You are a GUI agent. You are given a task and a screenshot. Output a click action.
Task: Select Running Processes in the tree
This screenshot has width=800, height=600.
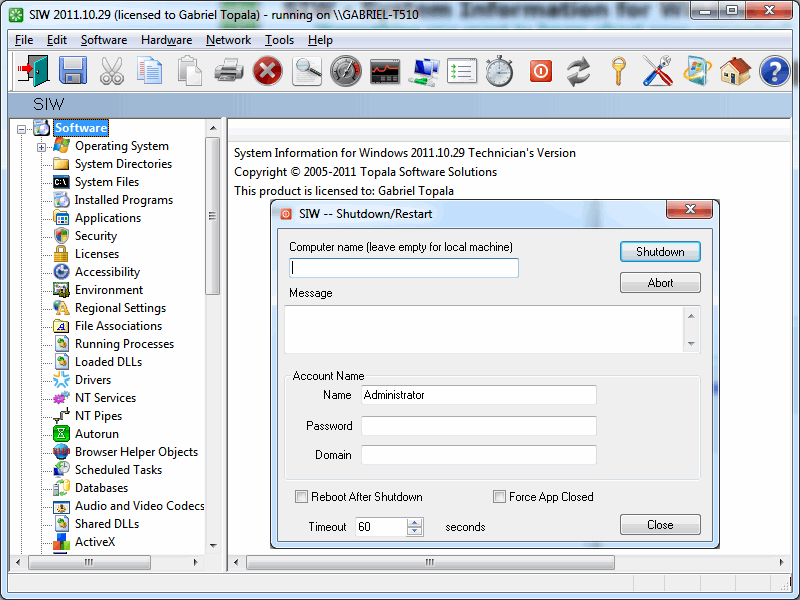(x=124, y=344)
